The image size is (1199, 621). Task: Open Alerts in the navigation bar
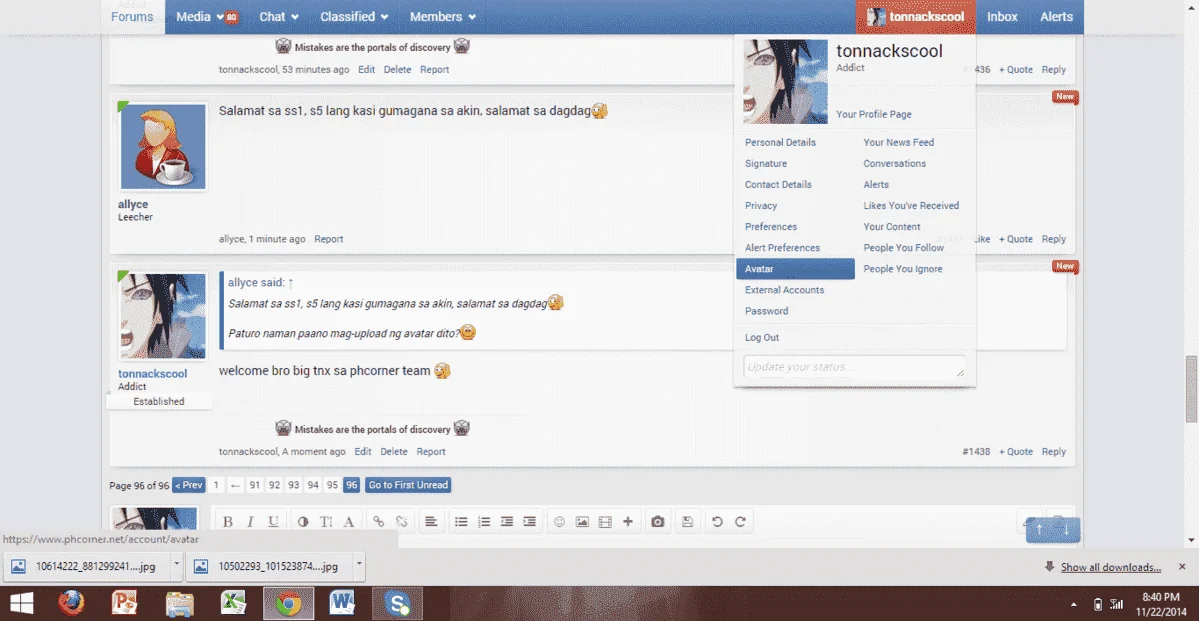pyautogui.click(x=1056, y=17)
